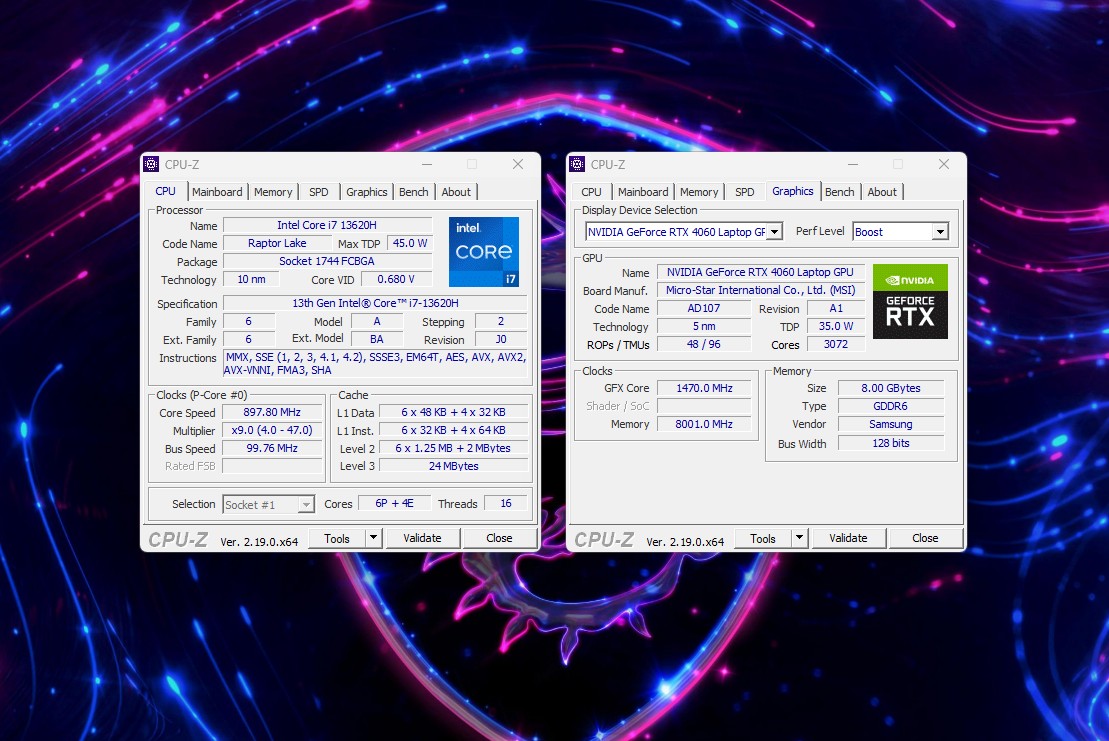
Task: Click Close button in left CPU-Z window
Action: point(499,538)
